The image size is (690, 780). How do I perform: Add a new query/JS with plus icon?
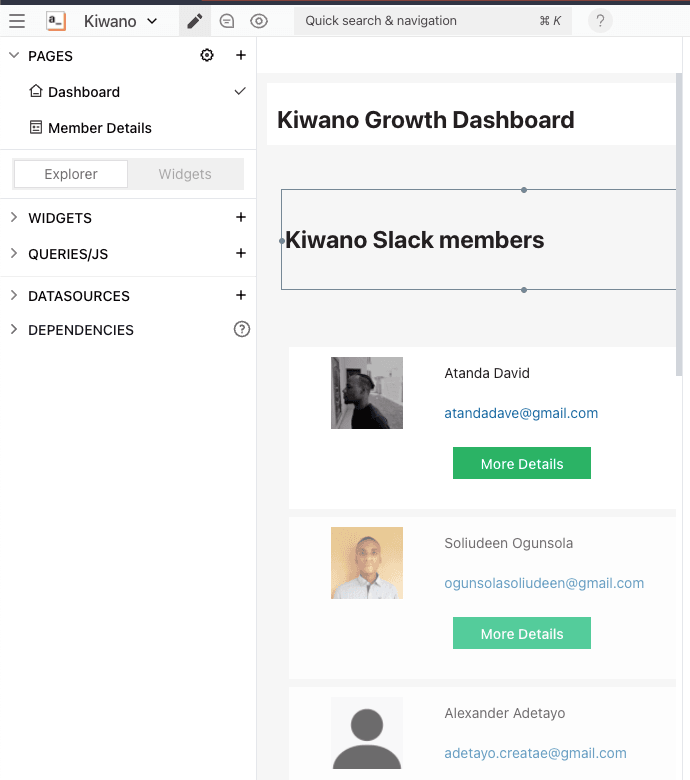point(240,254)
